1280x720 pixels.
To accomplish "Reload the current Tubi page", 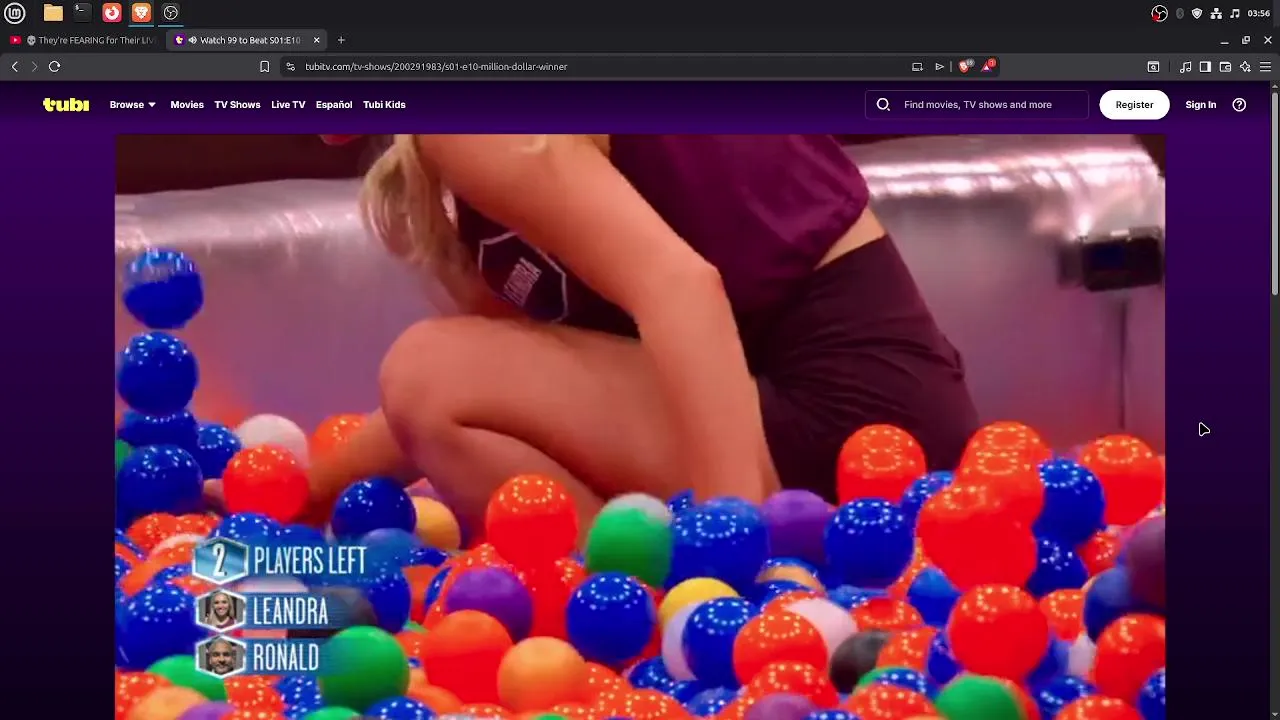I will (54, 66).
